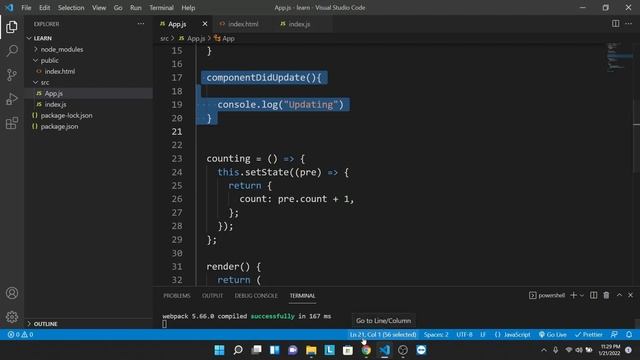
Task: Click Prettier status bar item
Action: [589, 335]
